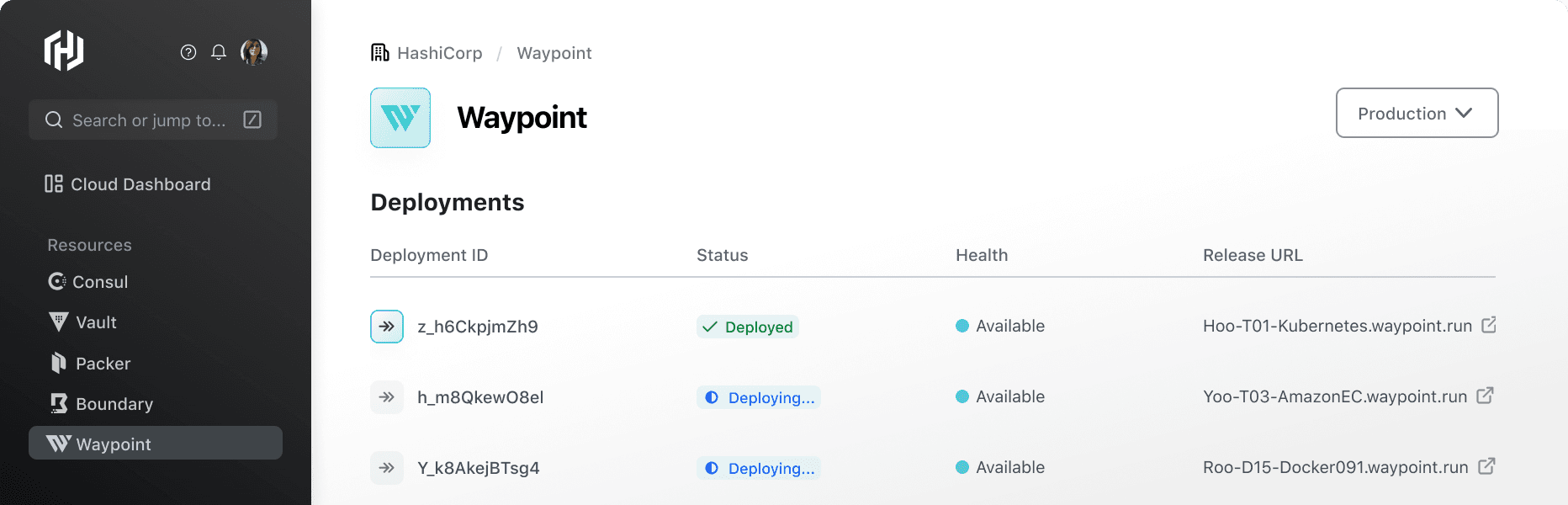Open notifications bell icon
The image size is (1568, 505).
219,52
